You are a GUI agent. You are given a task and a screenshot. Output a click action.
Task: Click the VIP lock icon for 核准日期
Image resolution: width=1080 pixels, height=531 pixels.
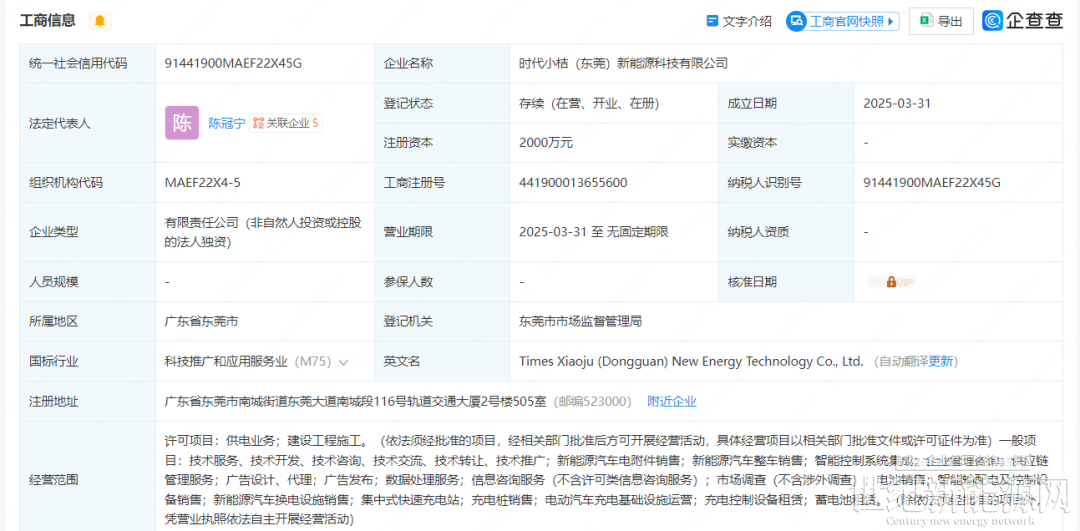coord(891,282)
